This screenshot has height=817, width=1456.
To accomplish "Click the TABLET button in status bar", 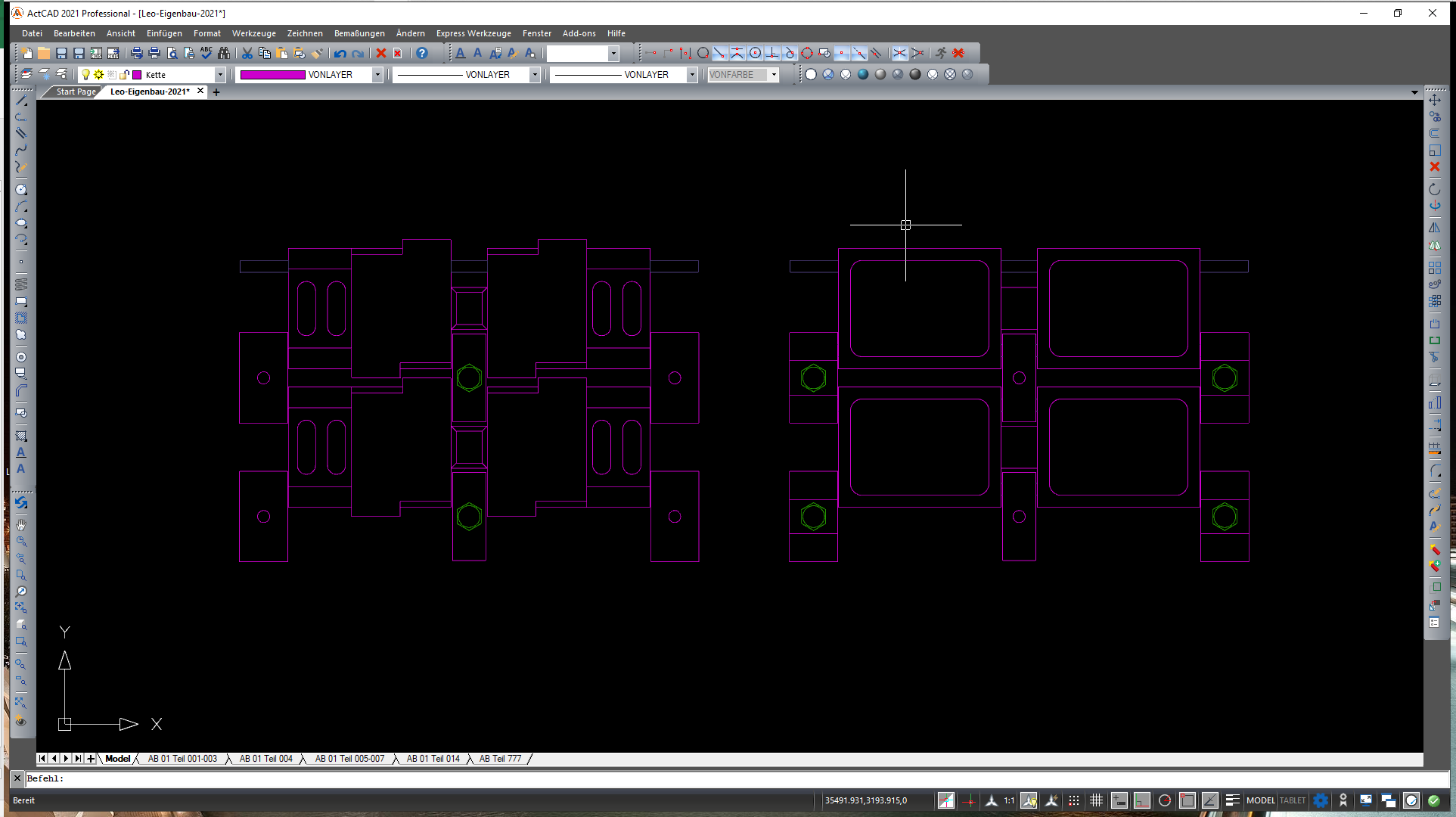I will 1293,800.
